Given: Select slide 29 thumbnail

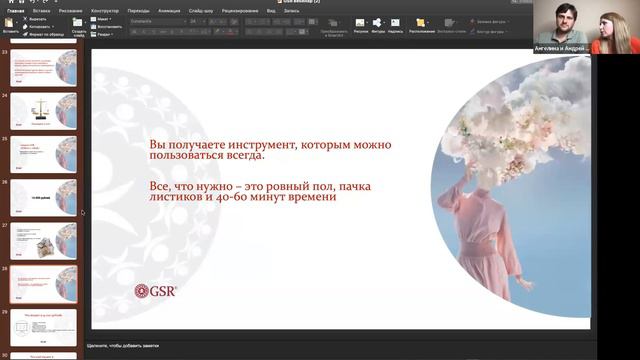Looking at the screenshot, I should tap(43, 327).
